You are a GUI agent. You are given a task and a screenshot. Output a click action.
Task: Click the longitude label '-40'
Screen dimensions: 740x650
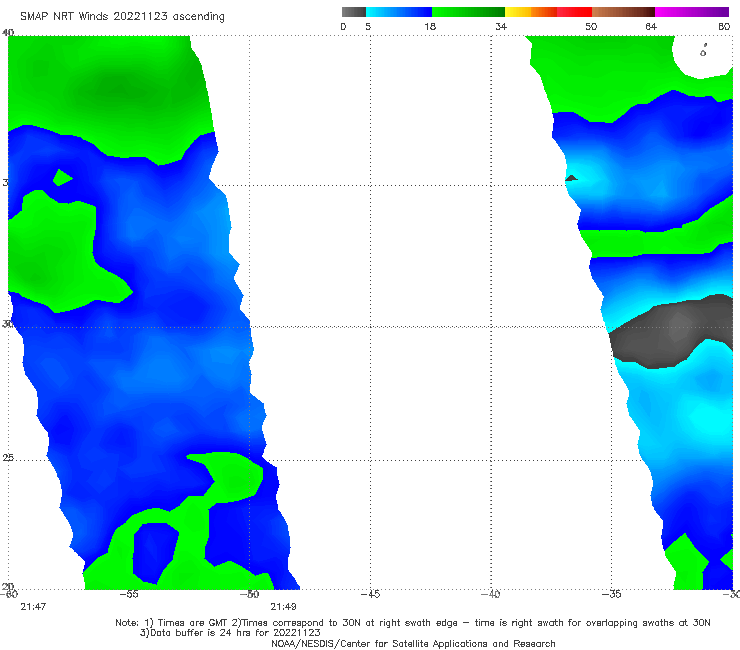(491, 594)
